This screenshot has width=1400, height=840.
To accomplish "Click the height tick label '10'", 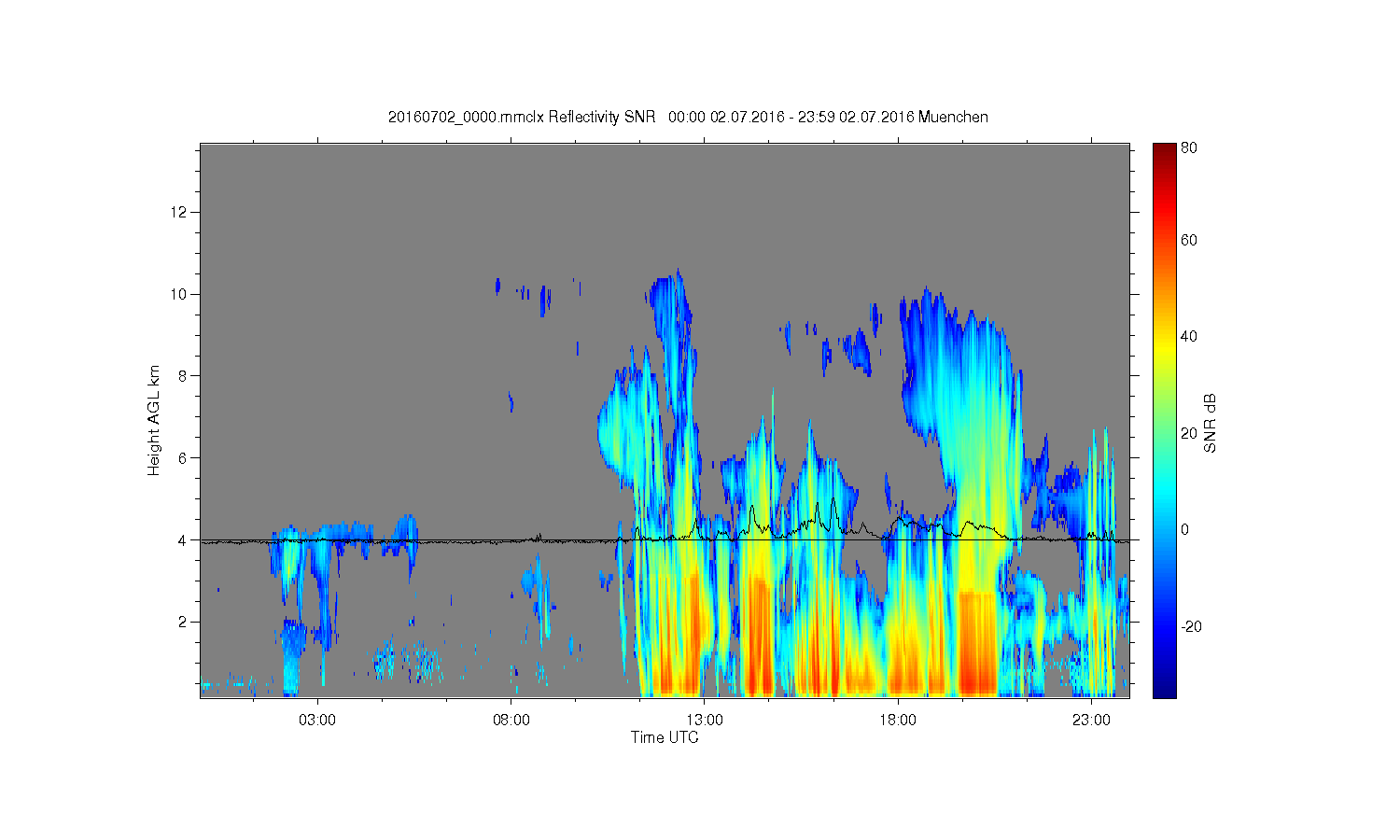I will (x=179, y=294).
